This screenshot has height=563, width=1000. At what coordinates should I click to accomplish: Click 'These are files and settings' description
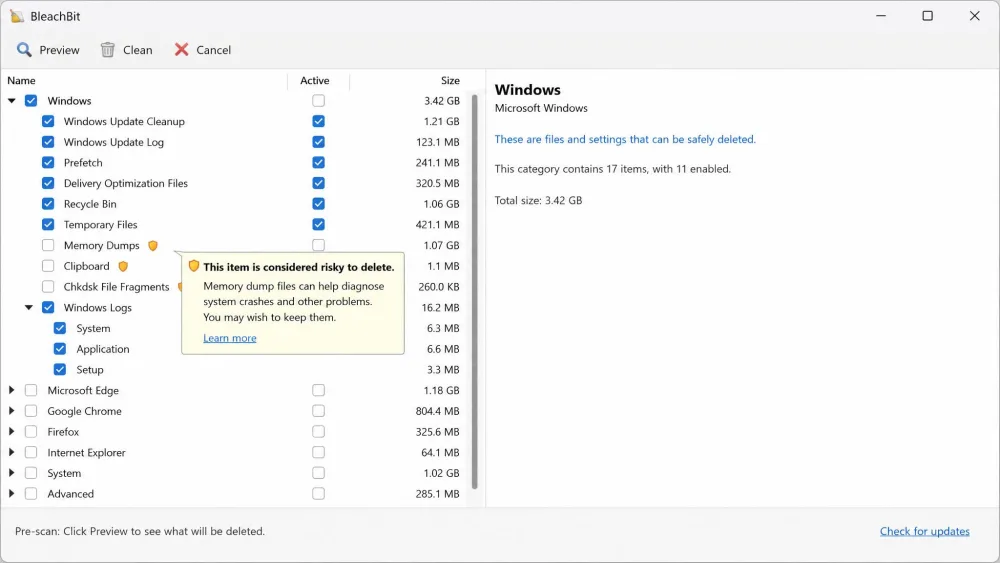(625, 139)
